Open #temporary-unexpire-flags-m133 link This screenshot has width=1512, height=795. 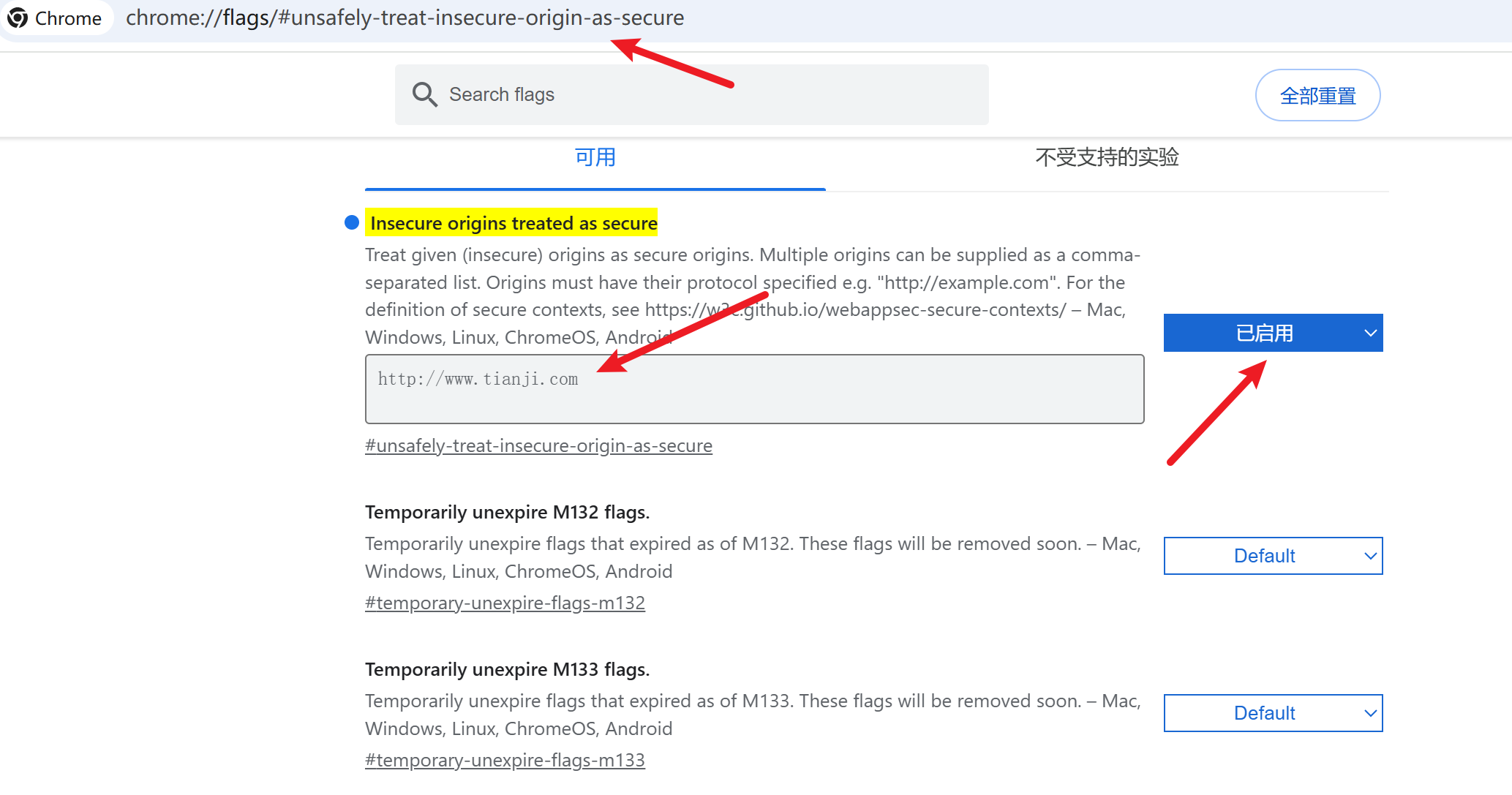tap(505, 761)
